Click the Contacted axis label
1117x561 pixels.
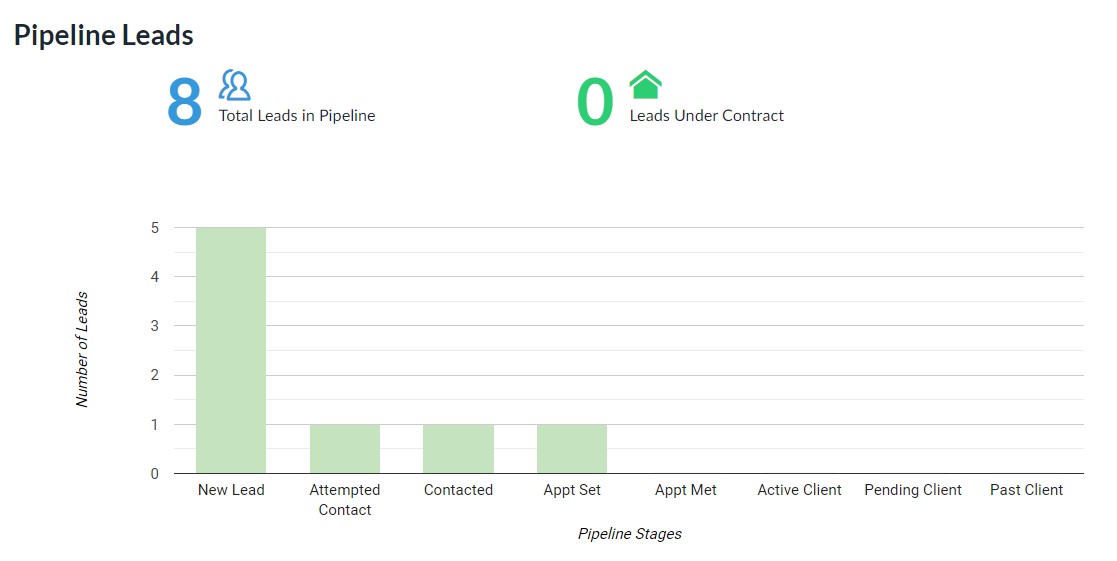click(x=458, y=490)
